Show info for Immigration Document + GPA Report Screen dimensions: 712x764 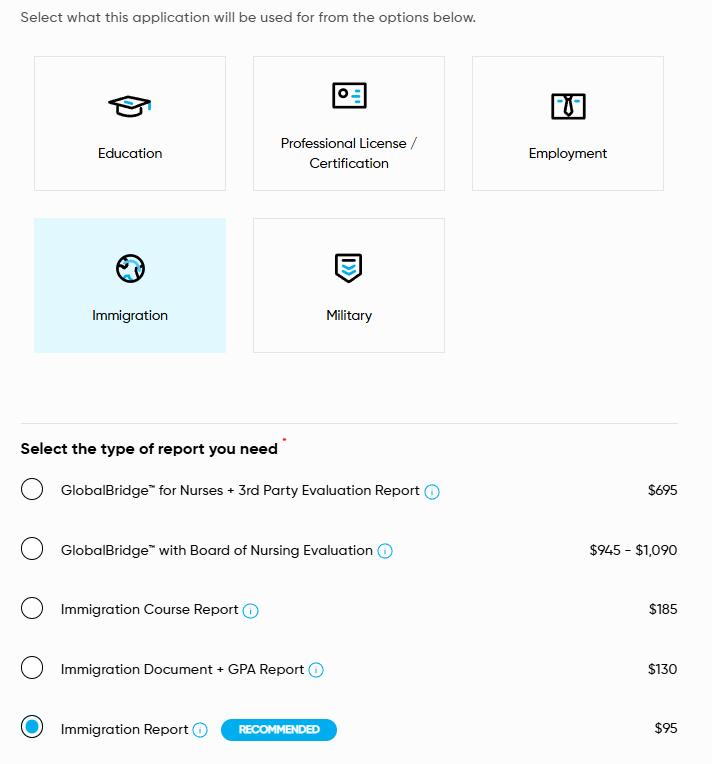pos(316,670)
